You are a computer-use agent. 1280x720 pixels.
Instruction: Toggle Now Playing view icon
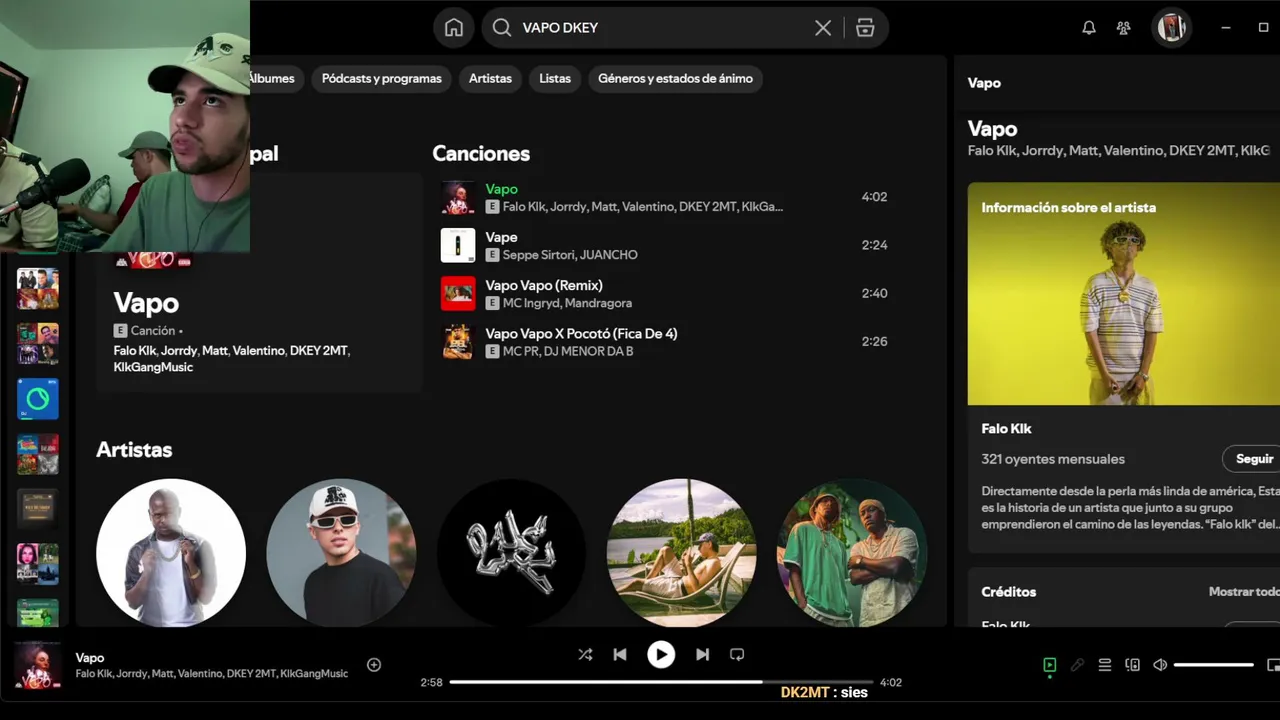(1049, 664)
